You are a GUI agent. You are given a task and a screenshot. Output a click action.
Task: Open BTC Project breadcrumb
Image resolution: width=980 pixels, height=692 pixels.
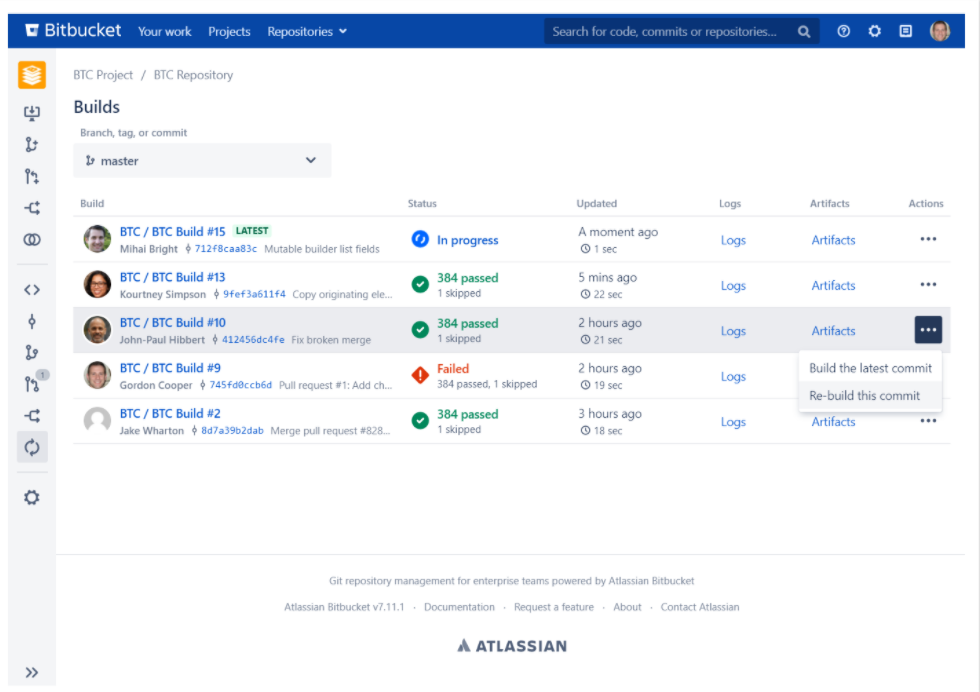tap(103, 75)
